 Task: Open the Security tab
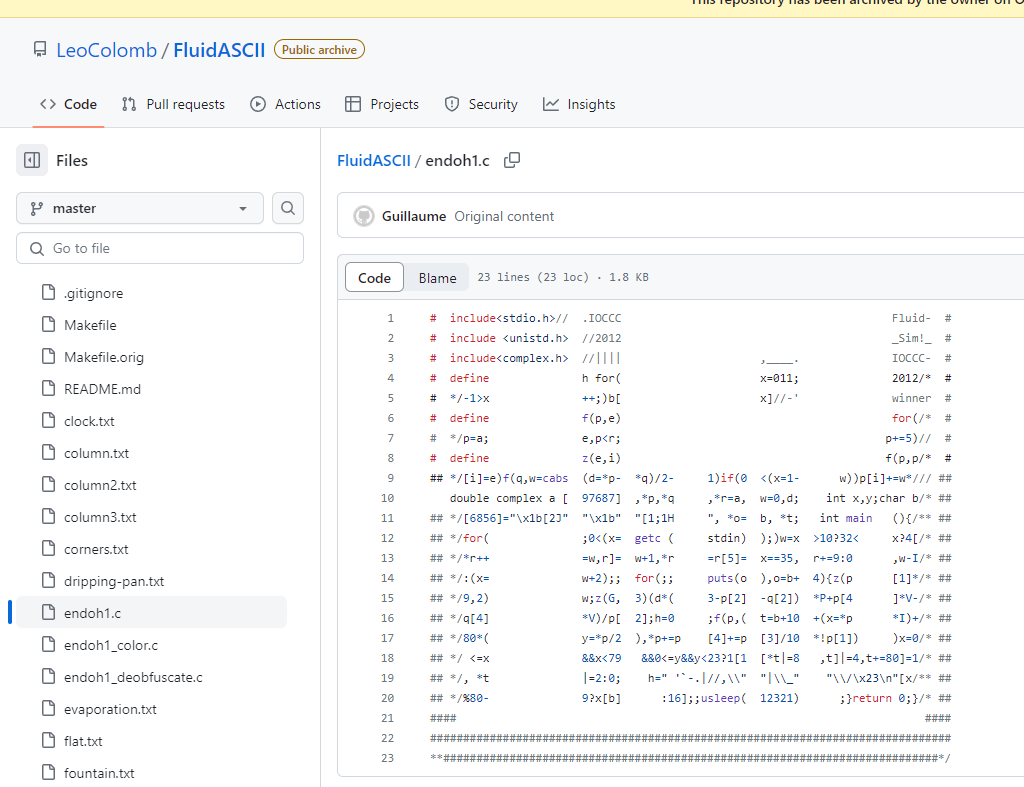click(x=481, y=104)
